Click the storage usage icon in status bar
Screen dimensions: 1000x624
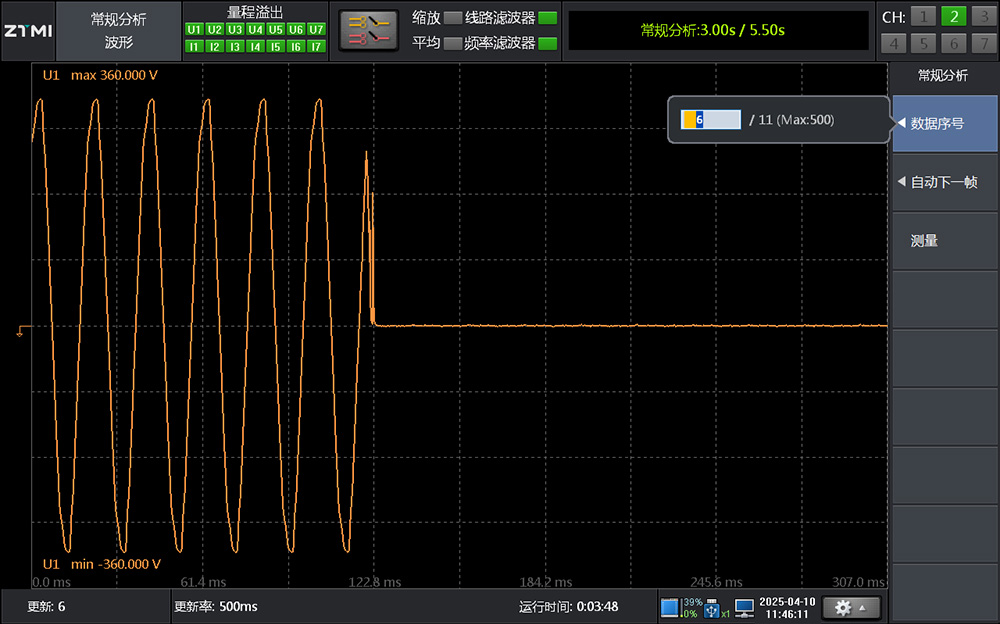[670, 607]
